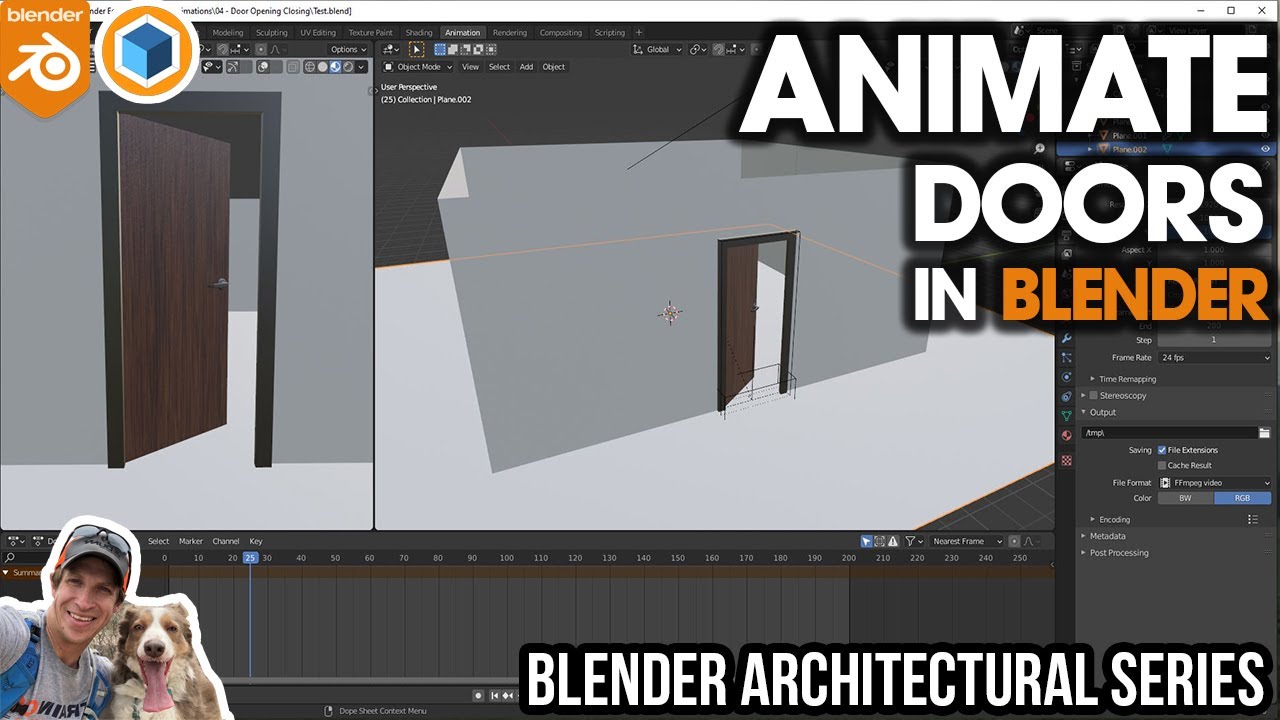Toggle overlays in left viewport header
The width and height of the screenshot is (1280, 720).
(264, 67)
